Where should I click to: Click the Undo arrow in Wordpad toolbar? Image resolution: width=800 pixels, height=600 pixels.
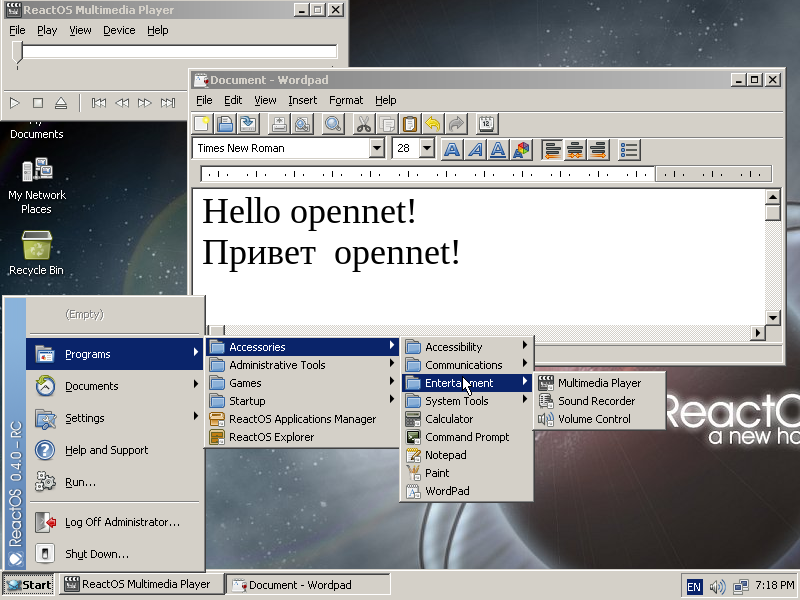(x=433, y=124)
